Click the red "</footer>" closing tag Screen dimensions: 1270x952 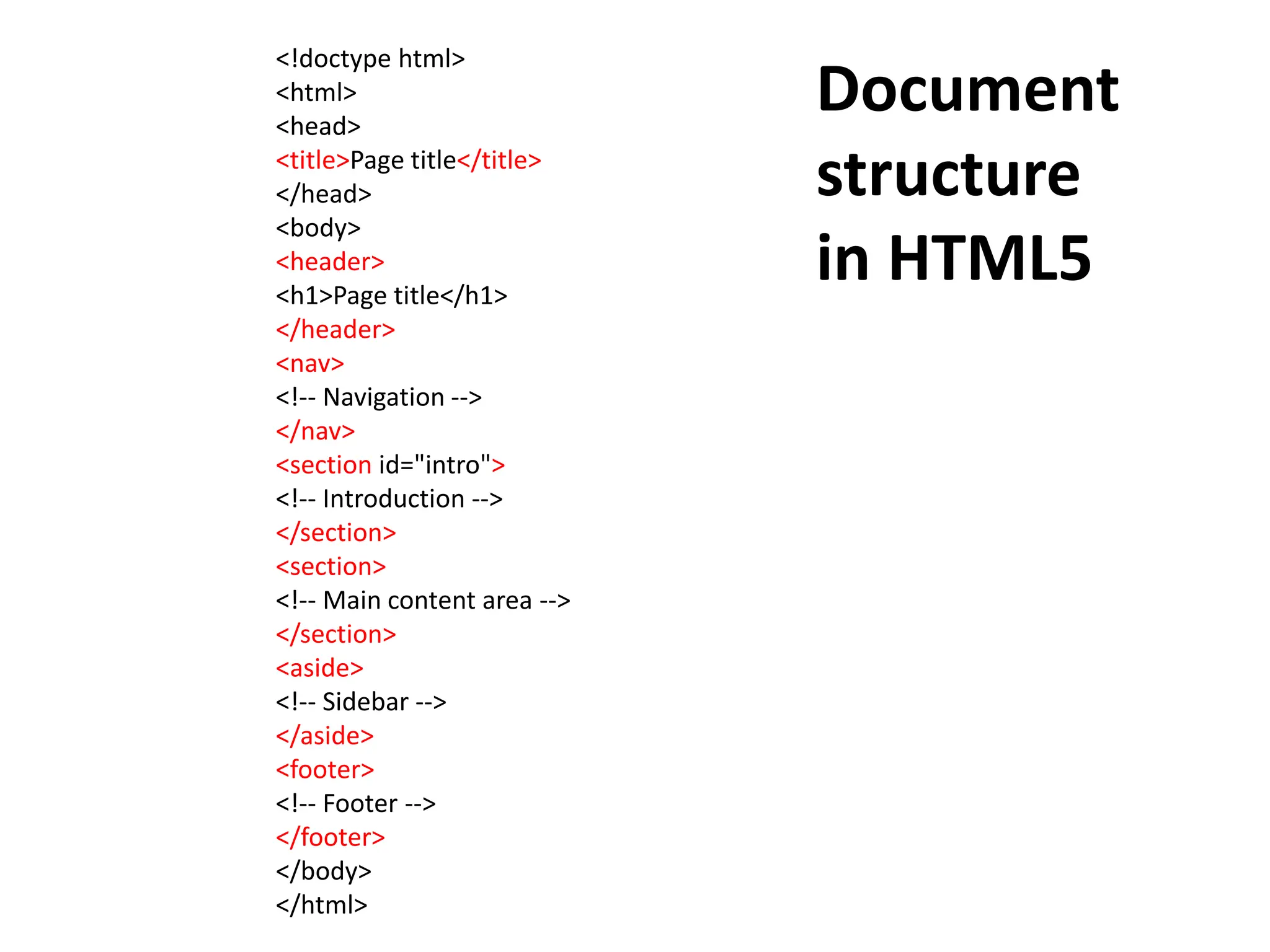click(x=331, y=837)
